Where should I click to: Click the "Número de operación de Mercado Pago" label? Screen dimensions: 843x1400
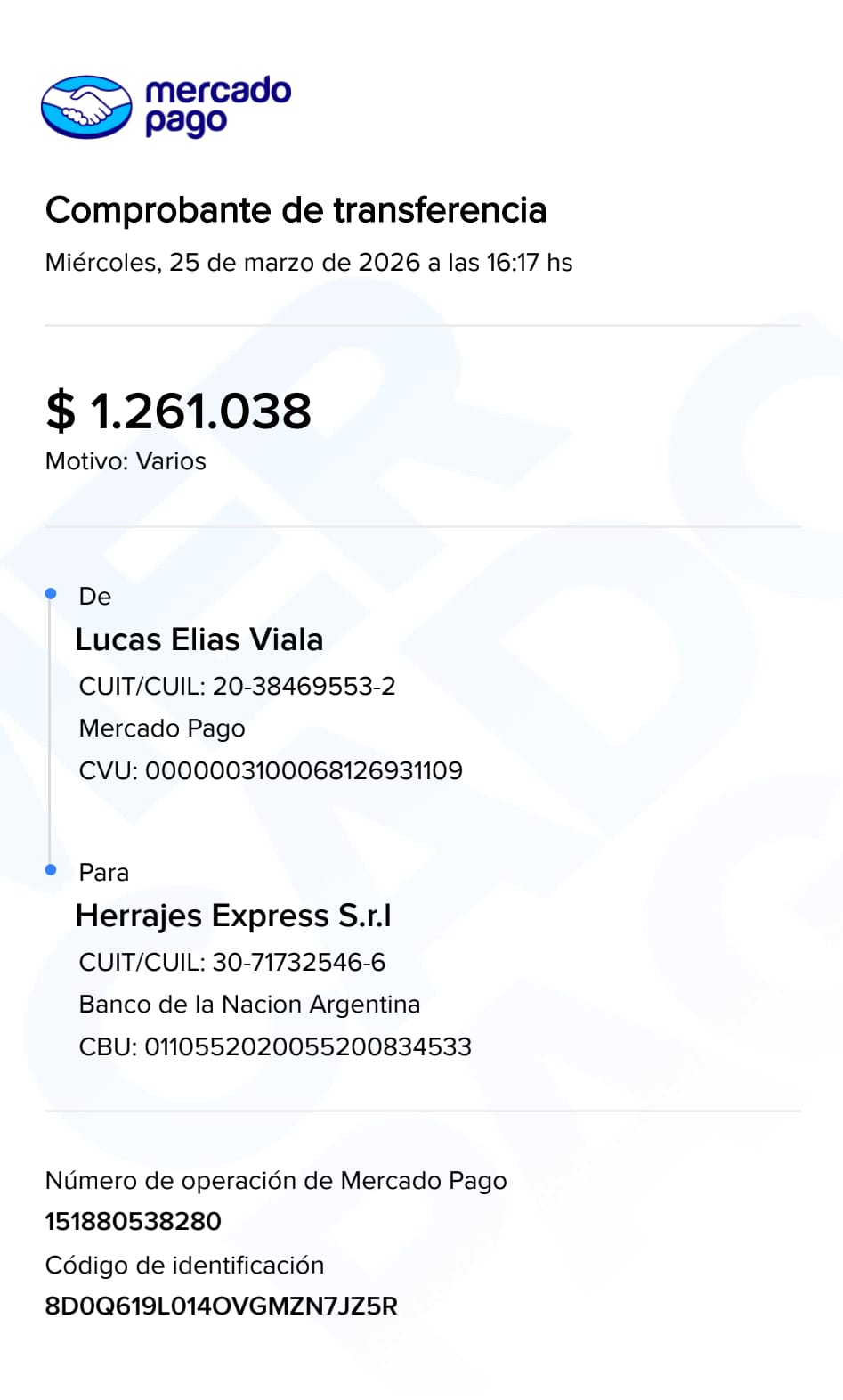point(276,1181)
